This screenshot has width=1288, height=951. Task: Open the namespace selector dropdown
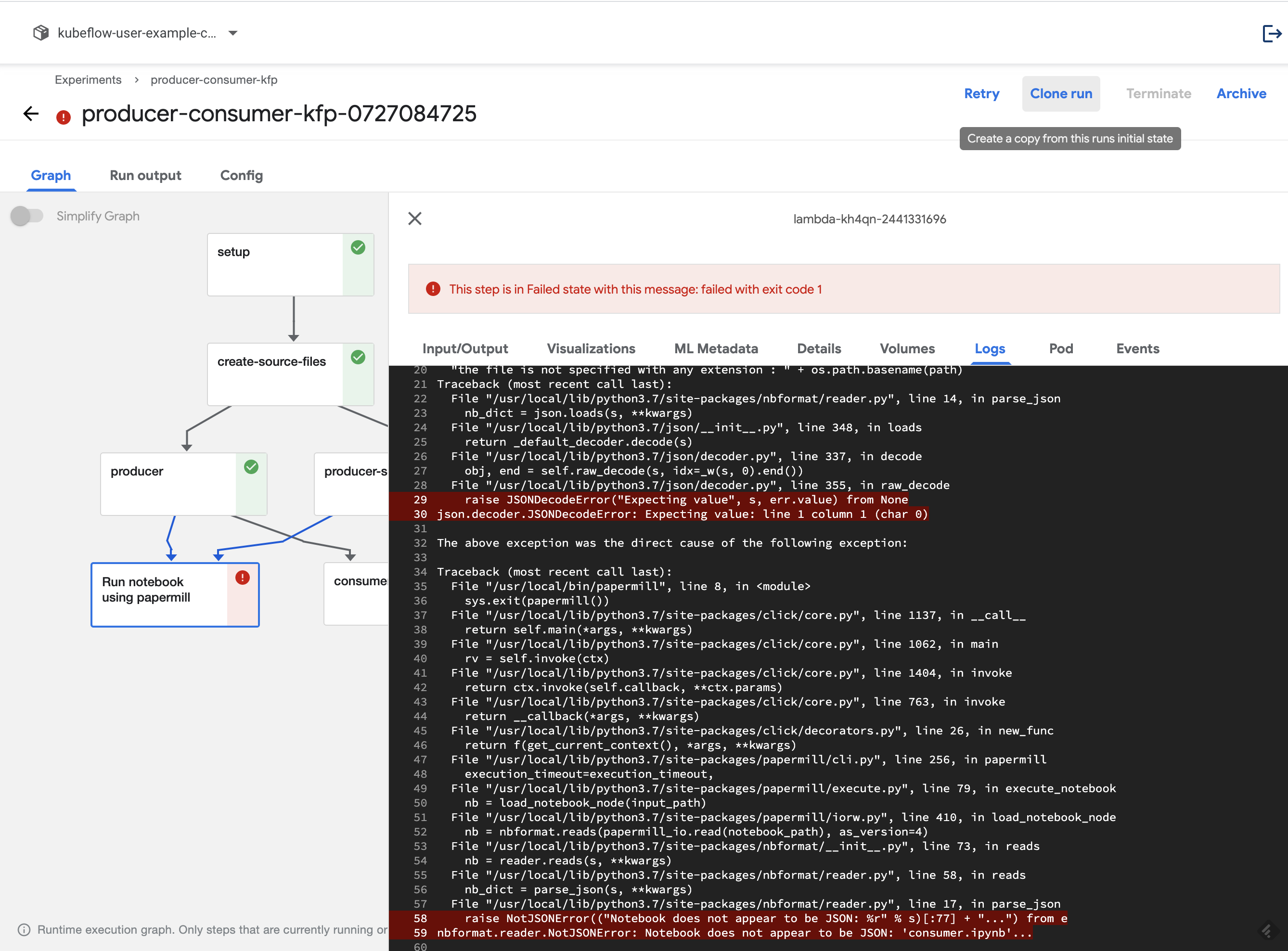pyautogui.click(x=232, y=33)
